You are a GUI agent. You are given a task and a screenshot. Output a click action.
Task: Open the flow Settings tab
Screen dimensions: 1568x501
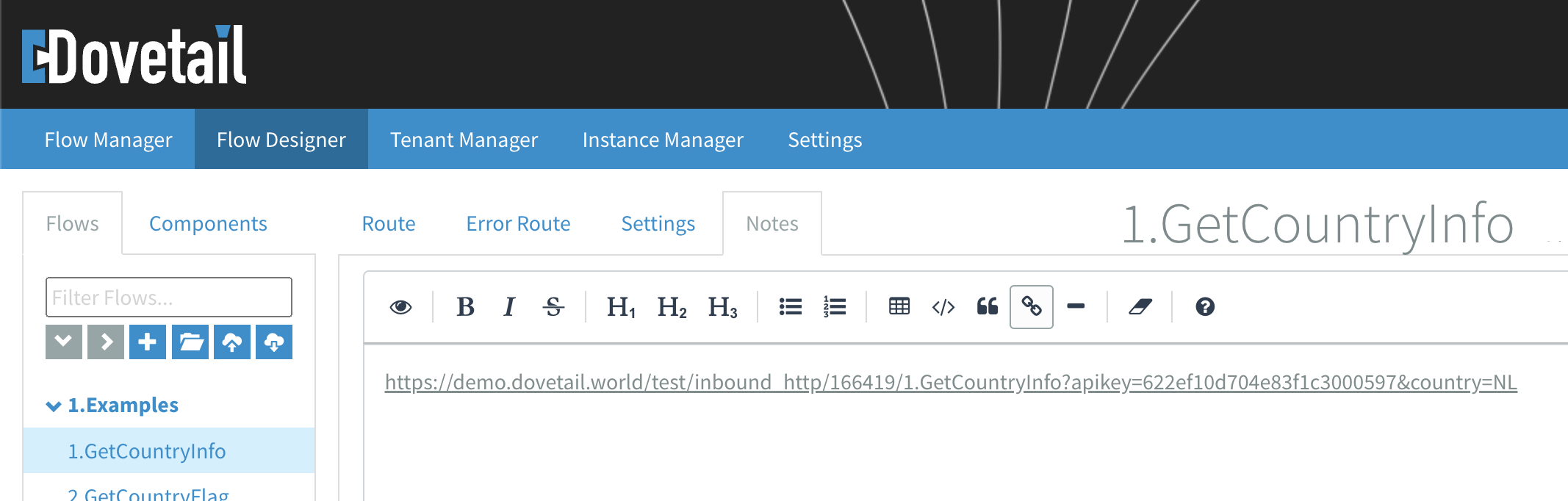point(658,223)
